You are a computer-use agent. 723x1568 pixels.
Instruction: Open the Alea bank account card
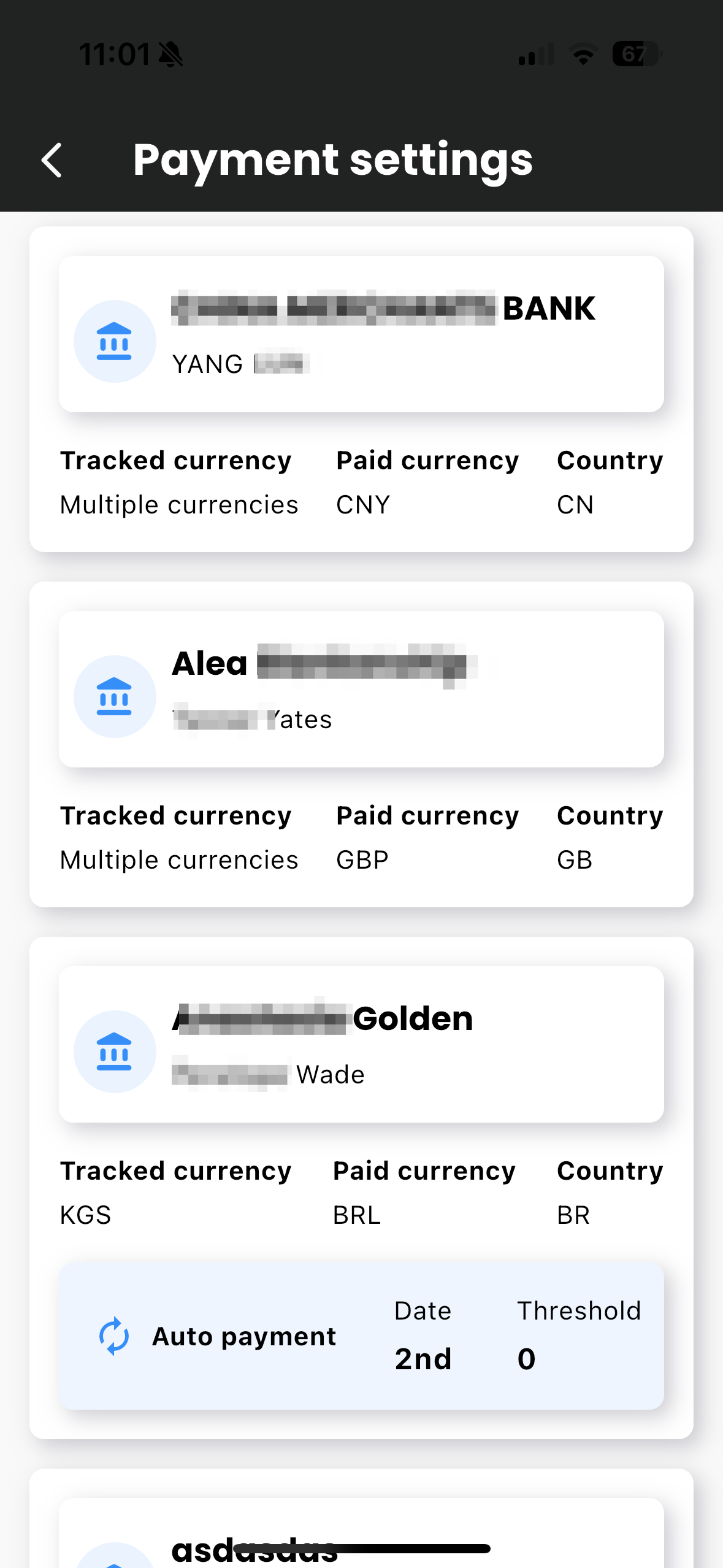tap(361, 689)
